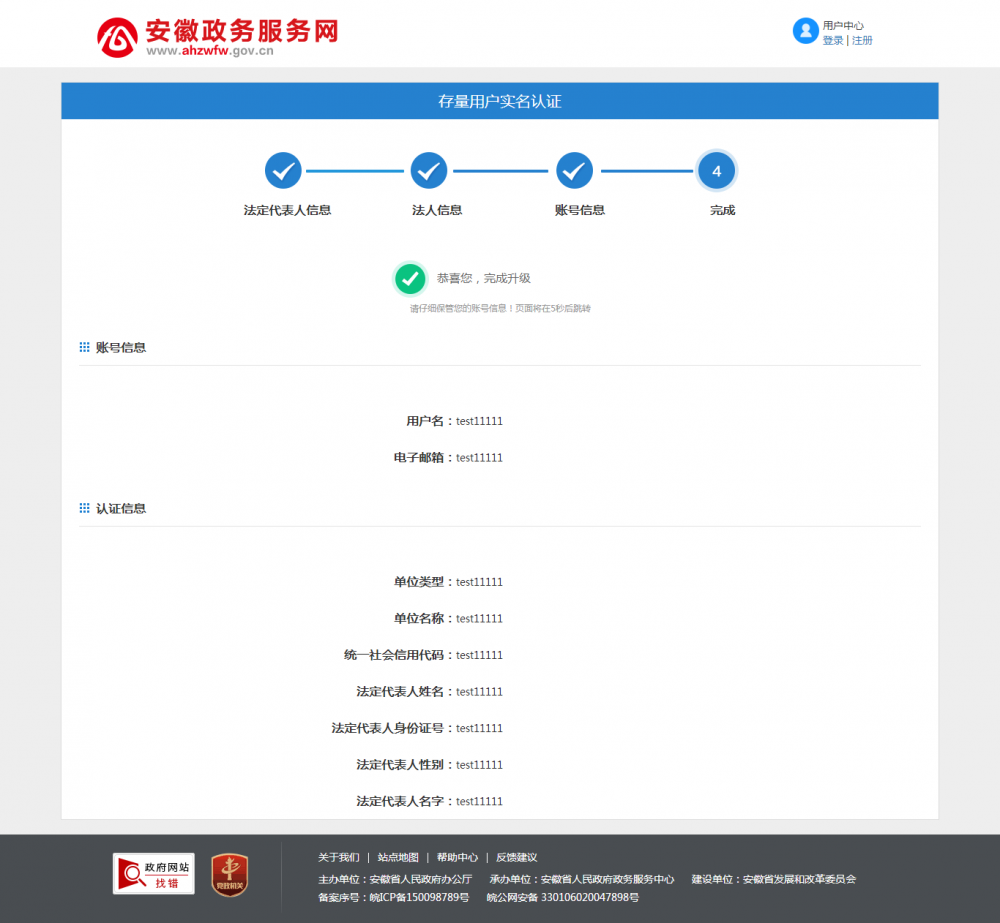The image size is (1000, 923).
Task: Expand the 账号信息 section header
Action: pyautogui.click(x=124, y=347)
